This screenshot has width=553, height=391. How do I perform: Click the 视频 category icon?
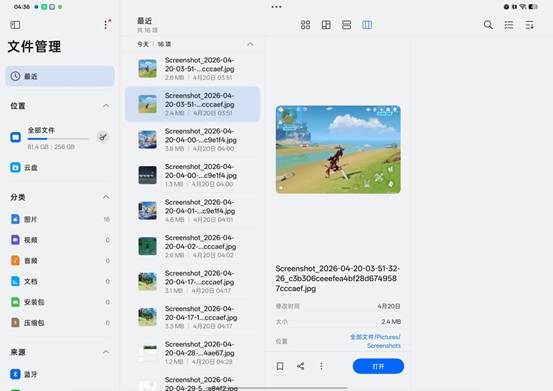pyautogui.click(x=15, y=240)
